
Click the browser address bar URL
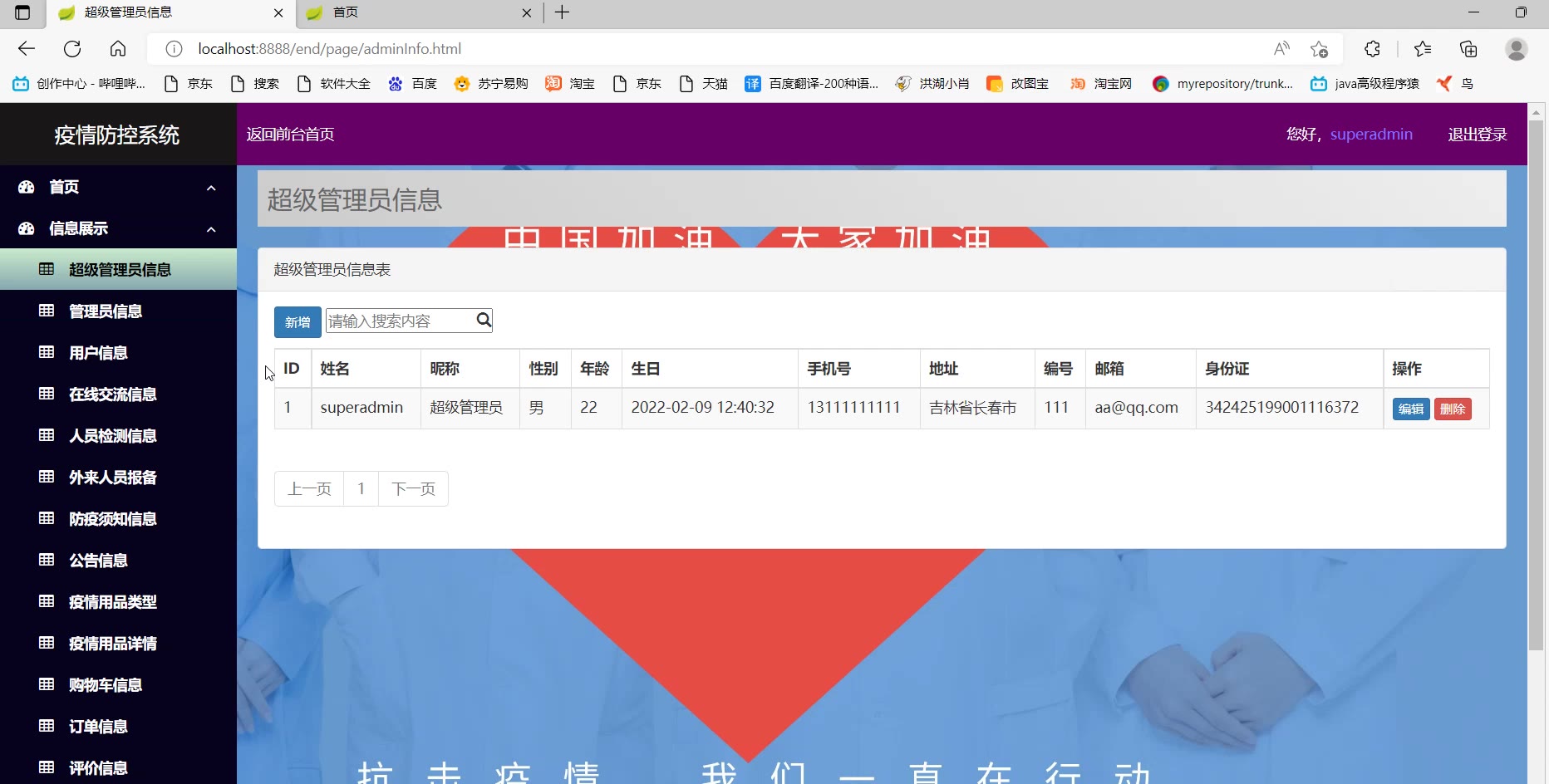pos(329,49)
